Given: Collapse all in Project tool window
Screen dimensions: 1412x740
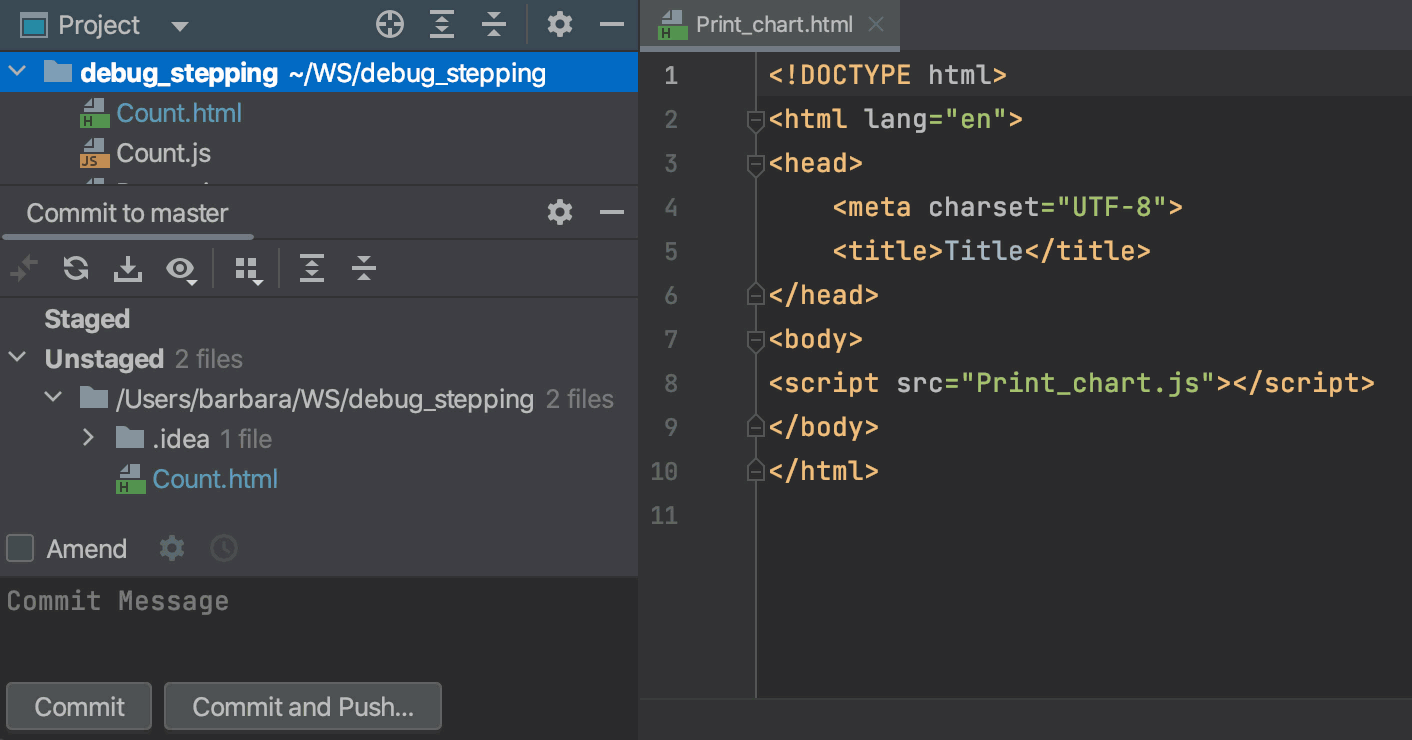Looking at the screenshot, I should pos(494,25).
